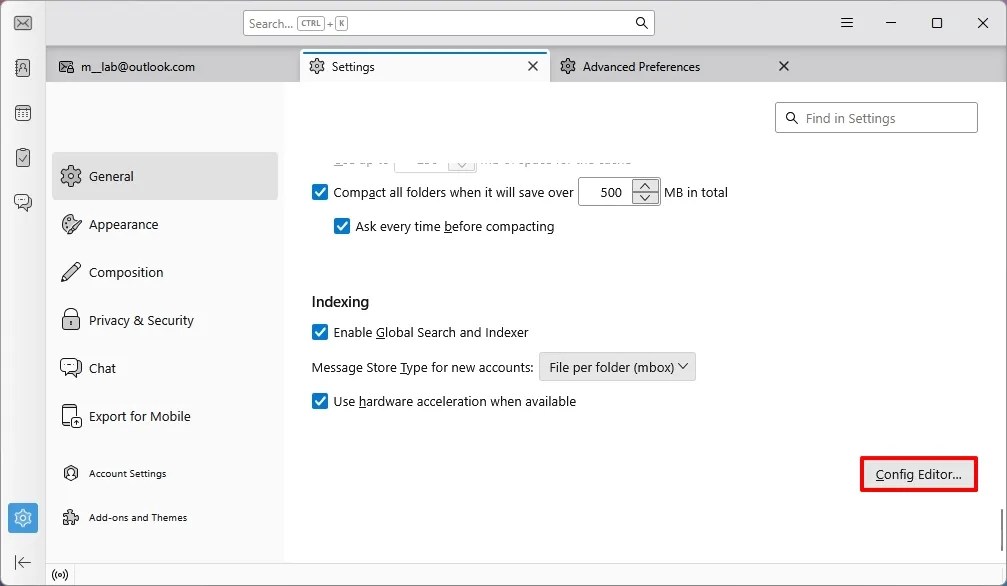Image resolution: width=1007 pixels, height=586 pixels.
Task: Click the magnifier icon in global search
Action: [x=641, y=23]
